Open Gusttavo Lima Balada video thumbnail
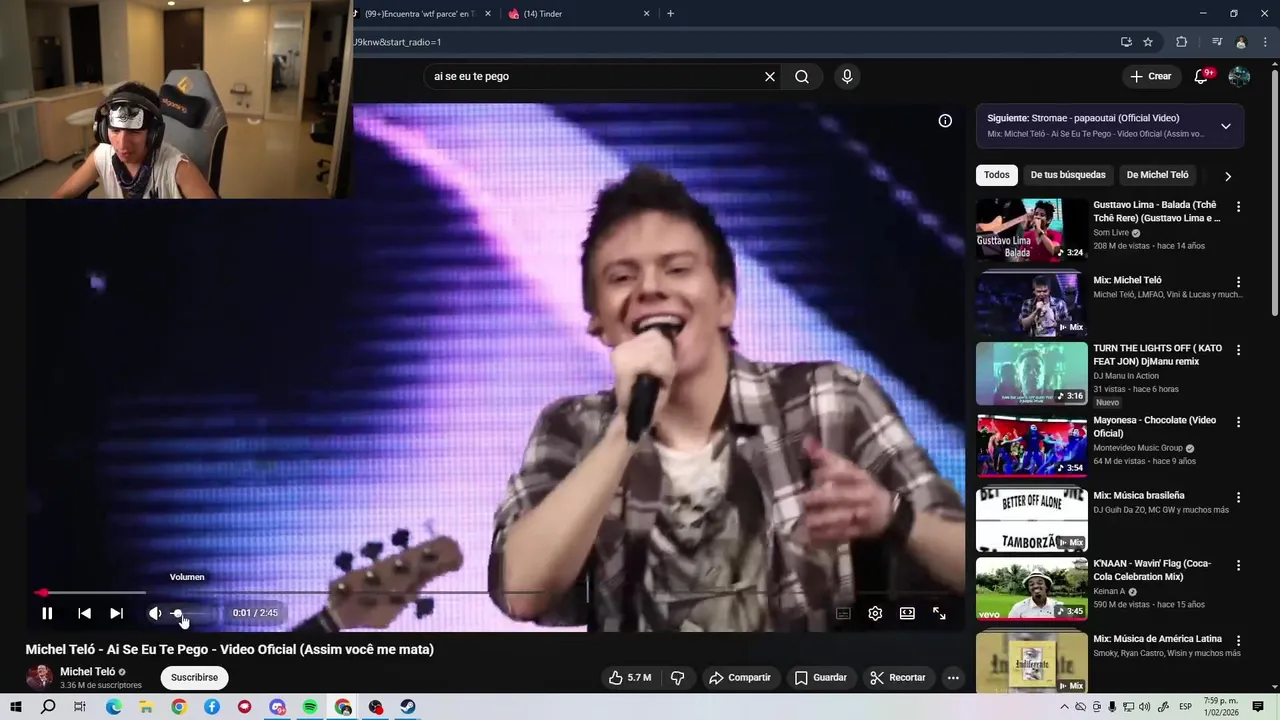The image size is (1280, 720). (1032, 229)
